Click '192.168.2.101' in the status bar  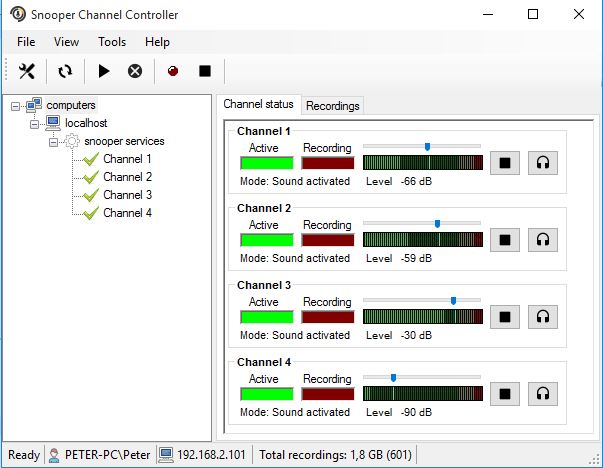pos(211,455)
